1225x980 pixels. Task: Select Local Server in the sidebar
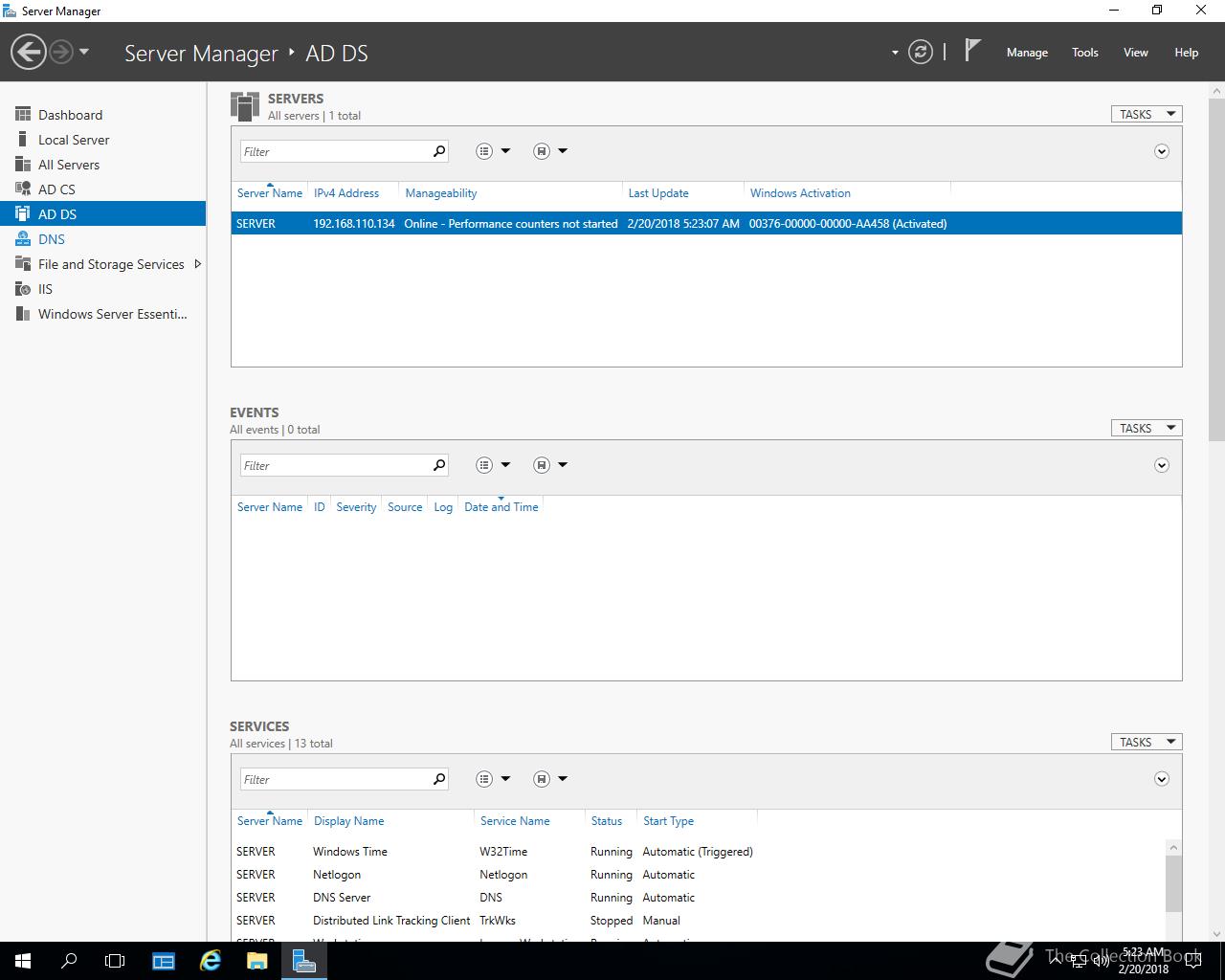tap(102, 140)
